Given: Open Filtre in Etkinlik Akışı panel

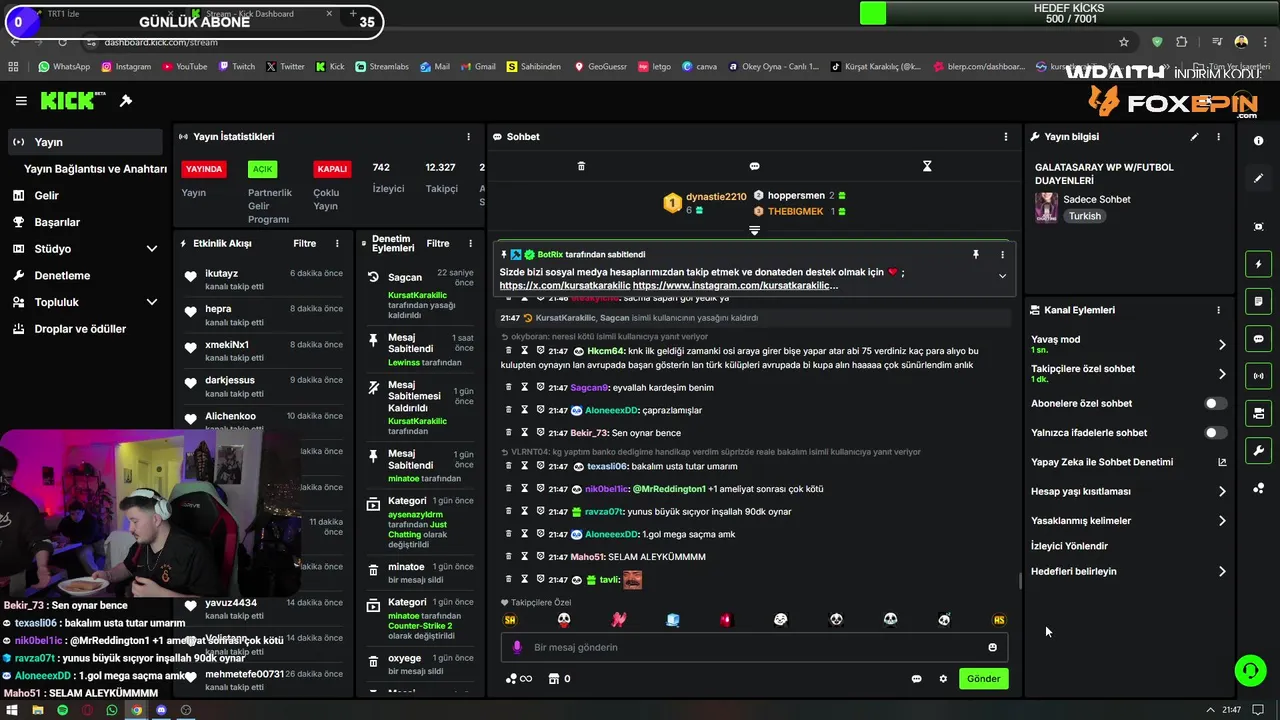Looking at the screenshot, I should pos(304,244).
